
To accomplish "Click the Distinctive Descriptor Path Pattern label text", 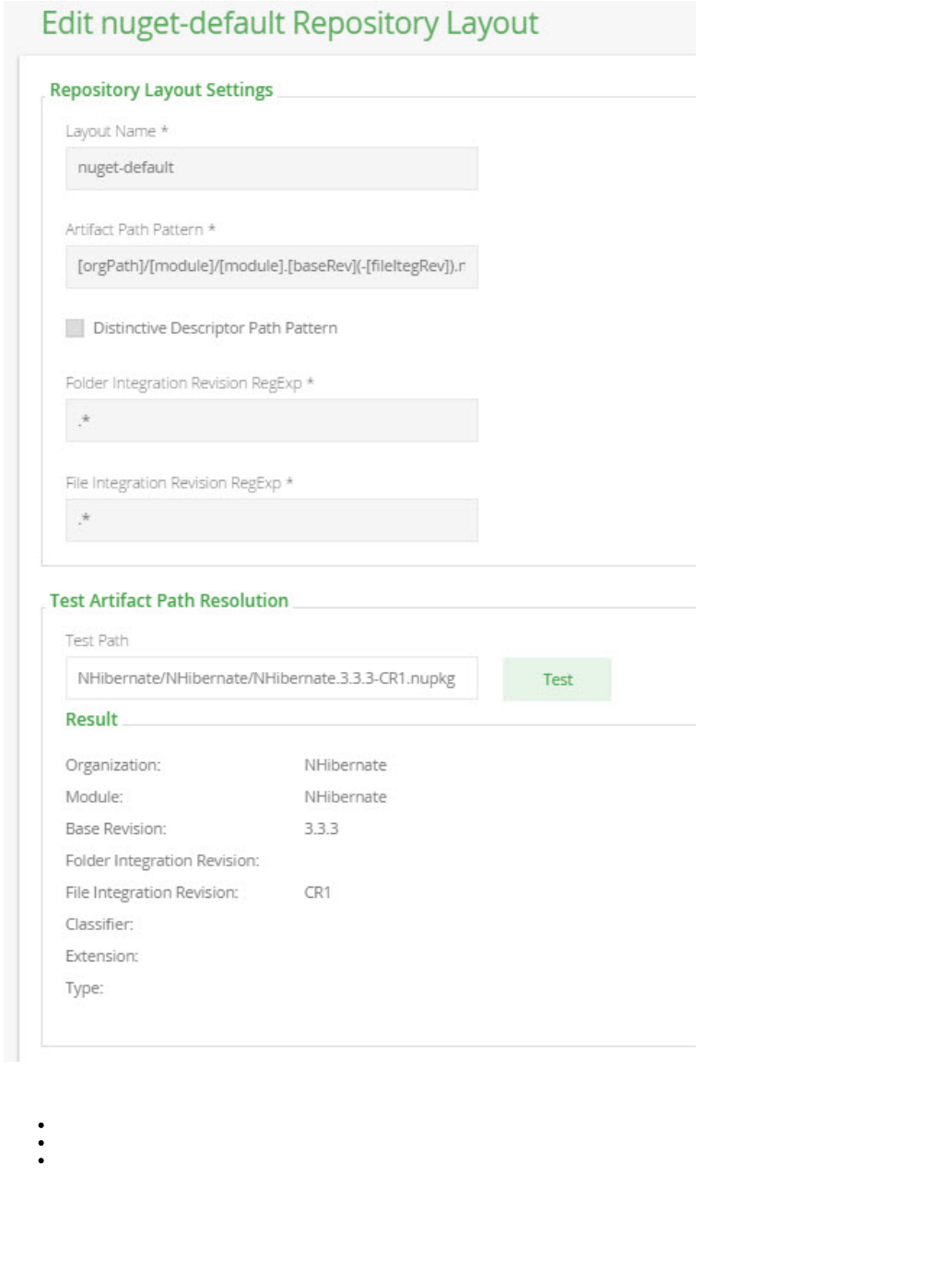I will (x=215, y=328).
